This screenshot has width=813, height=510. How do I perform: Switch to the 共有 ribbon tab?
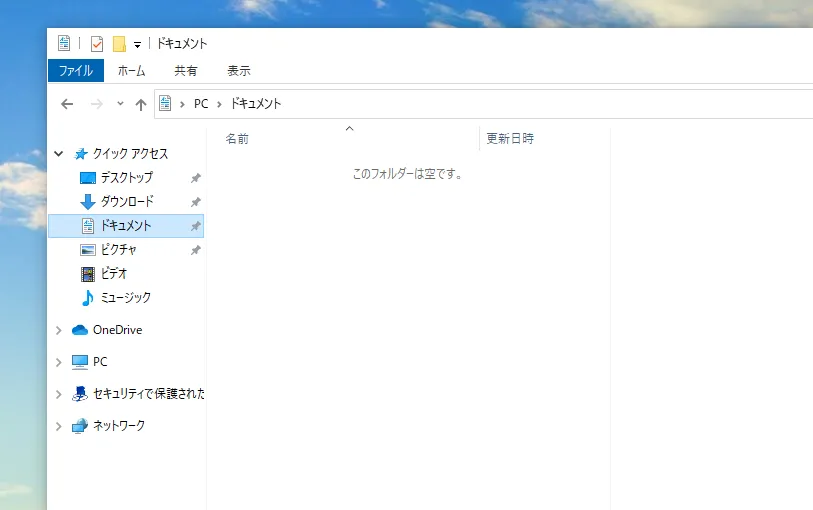tap(186, 71)
